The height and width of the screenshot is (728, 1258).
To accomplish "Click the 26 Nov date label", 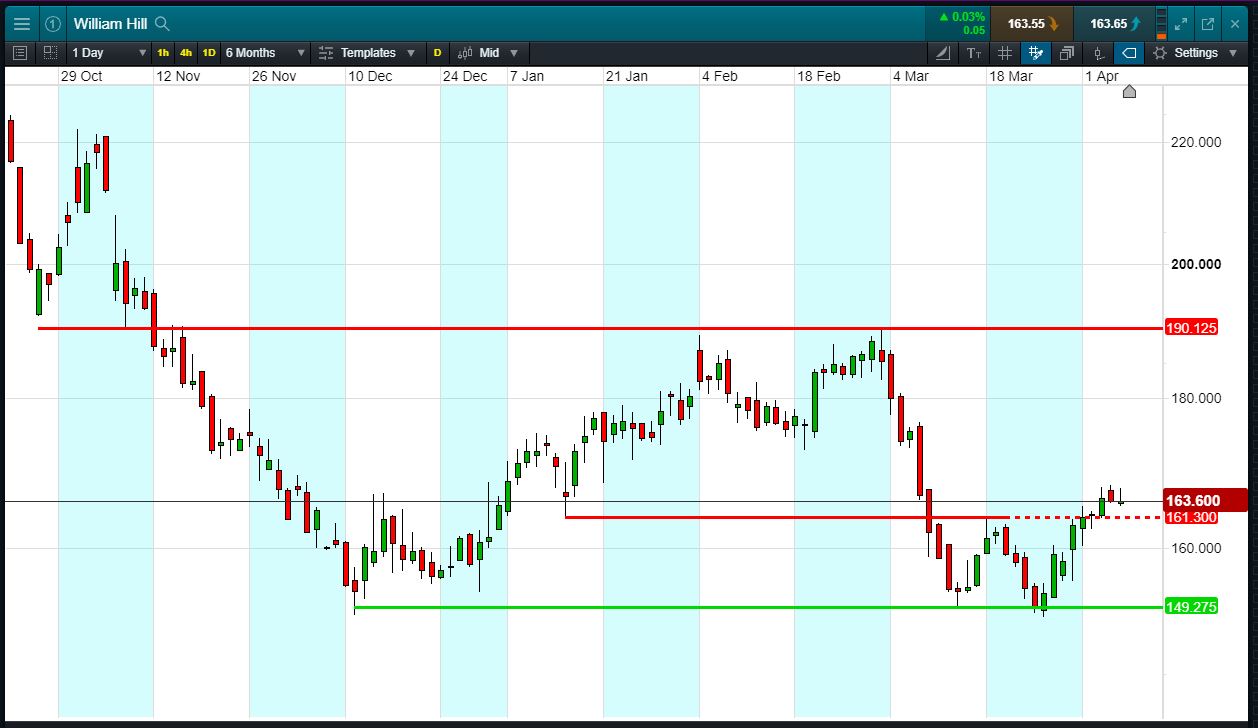I will (274, 76).
